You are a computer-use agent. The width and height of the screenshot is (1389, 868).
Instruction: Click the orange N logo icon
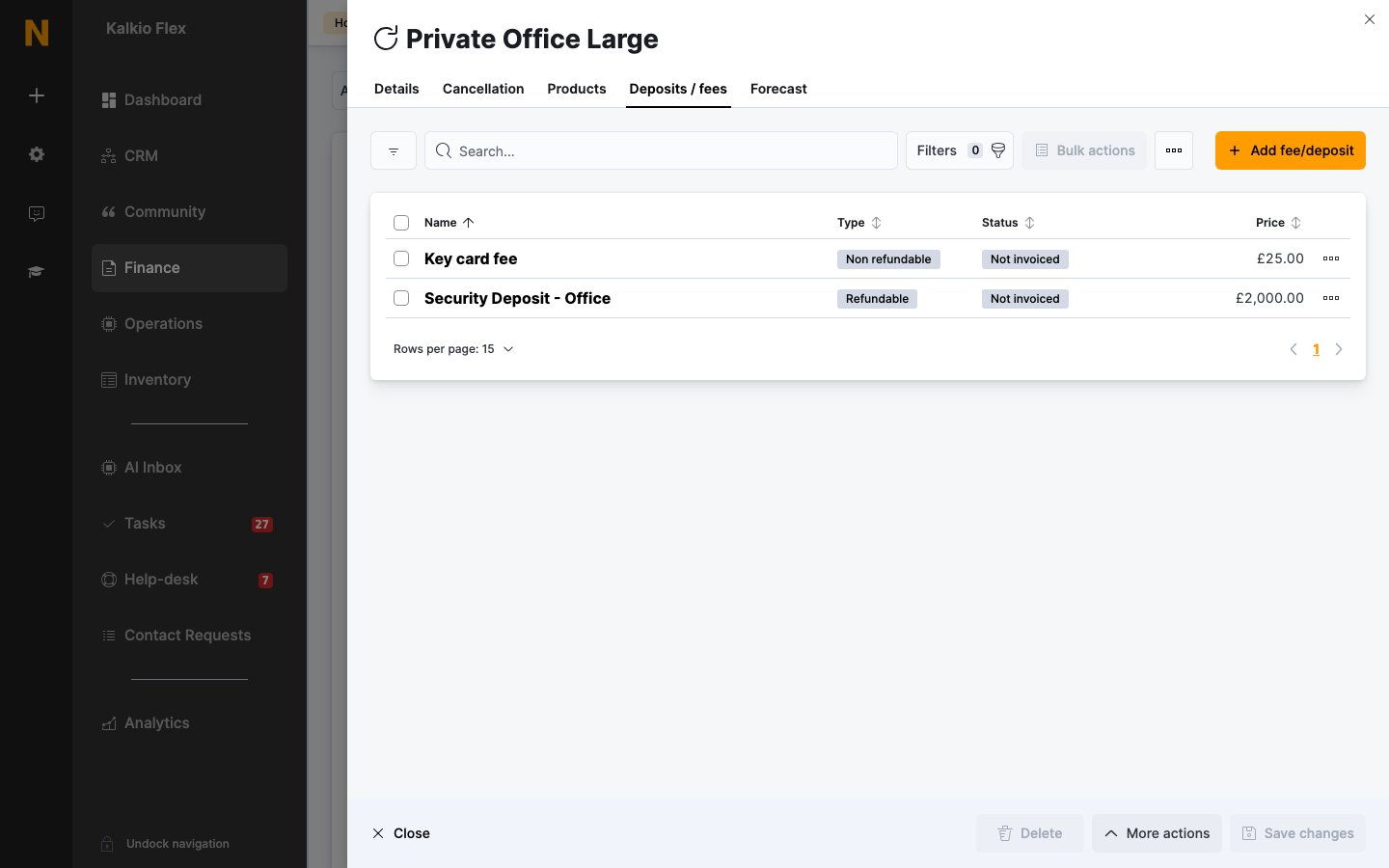point(37,33)
